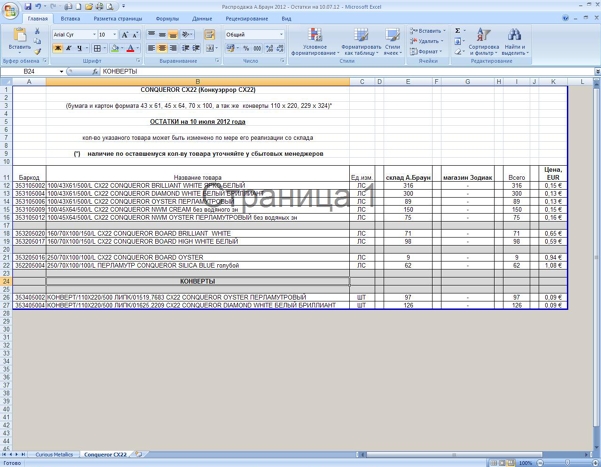Click the text orientation icon
The image size is (601, 467).
186,35
